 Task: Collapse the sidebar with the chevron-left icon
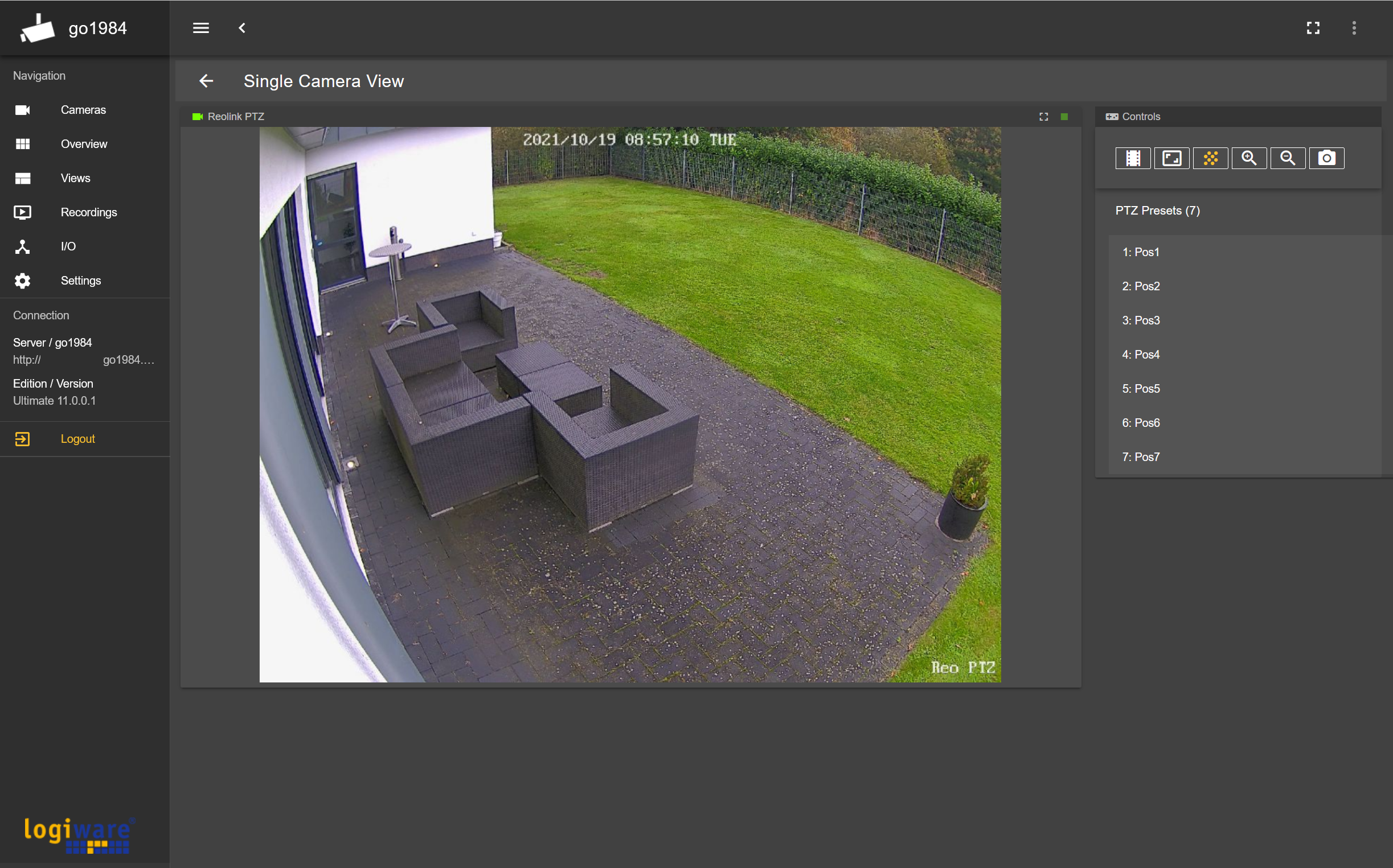[242, 28]
